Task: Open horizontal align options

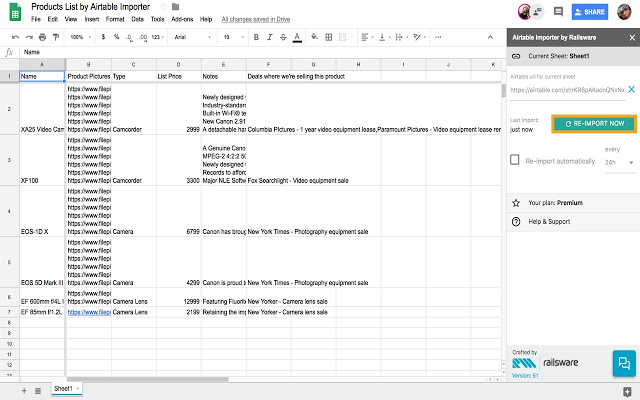Action: (x=366, y=37)
